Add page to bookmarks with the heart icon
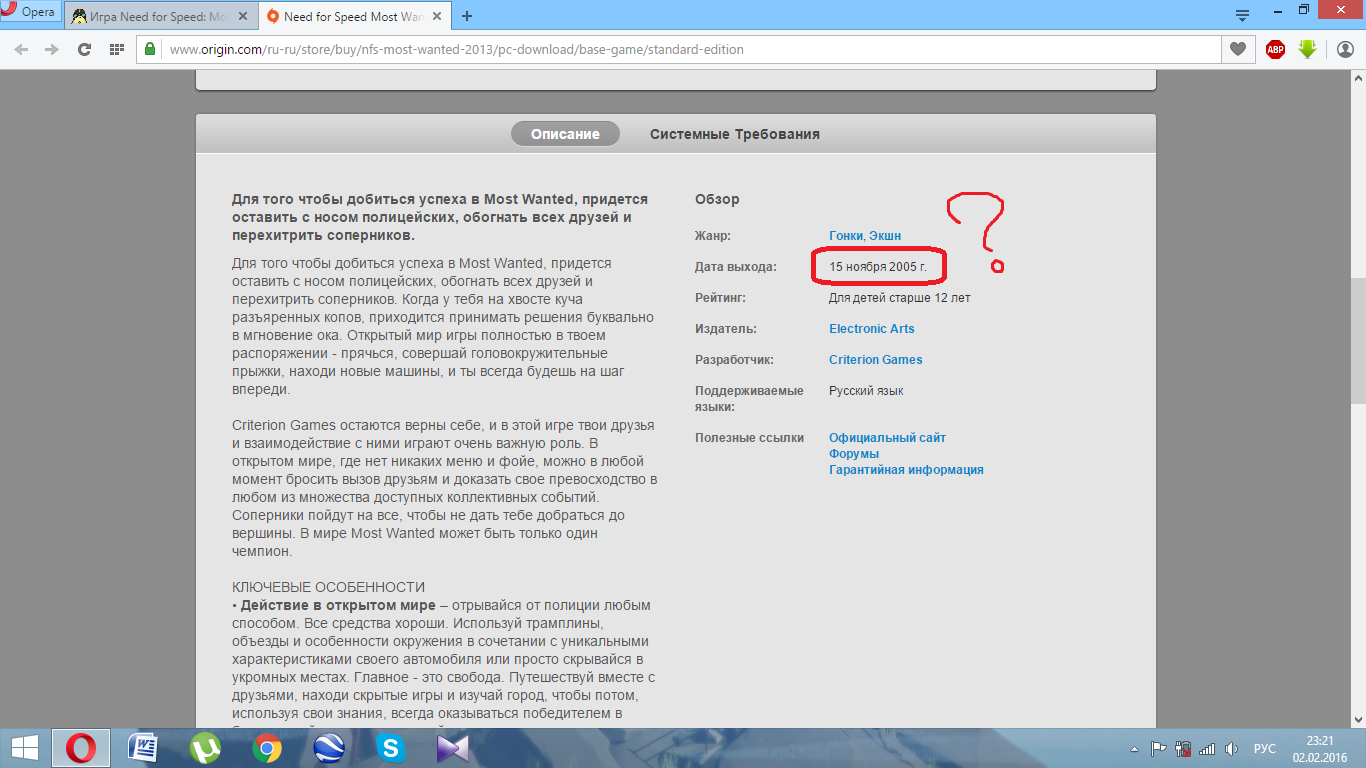1366x768 pixels. [1238, 49]
